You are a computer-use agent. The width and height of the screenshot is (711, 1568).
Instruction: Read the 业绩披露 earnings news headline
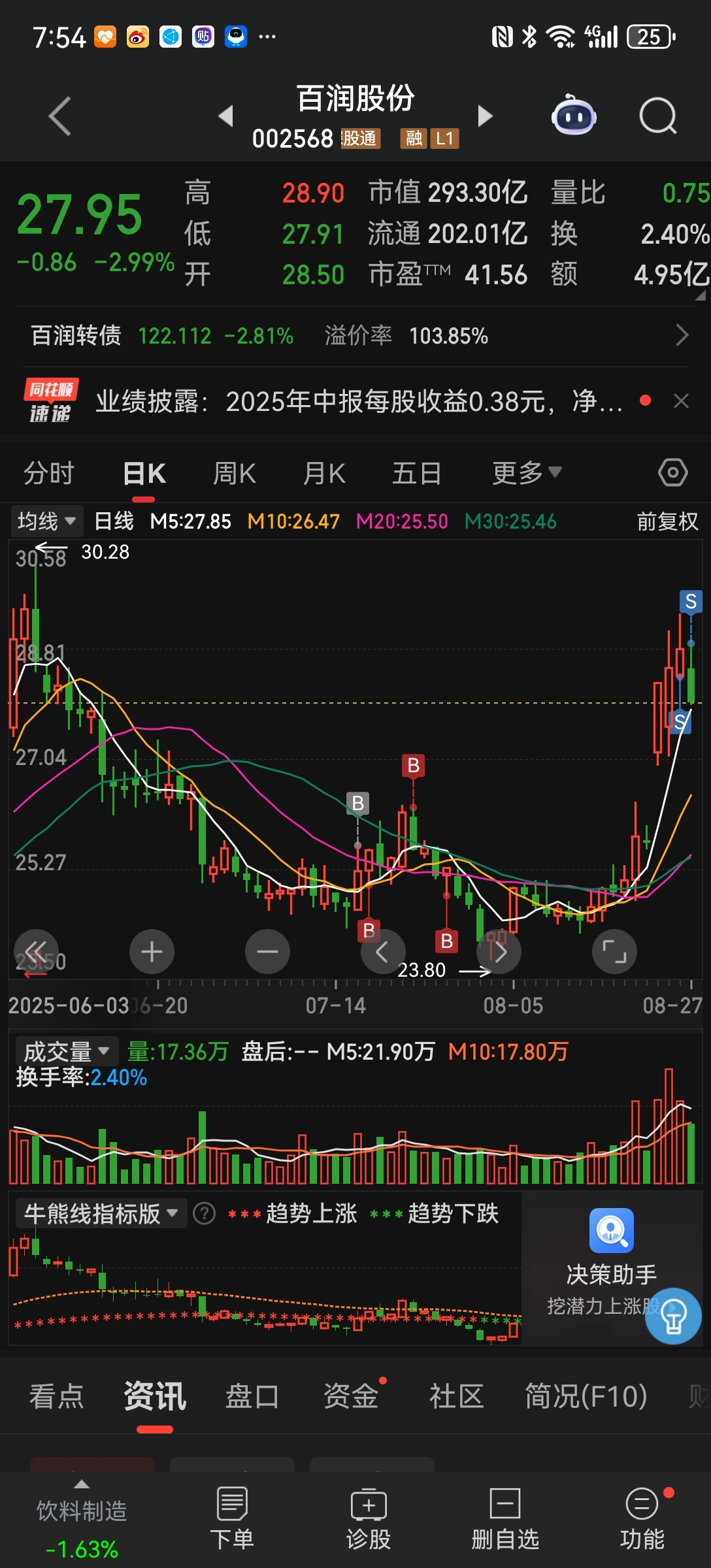[x=359, y=401]
